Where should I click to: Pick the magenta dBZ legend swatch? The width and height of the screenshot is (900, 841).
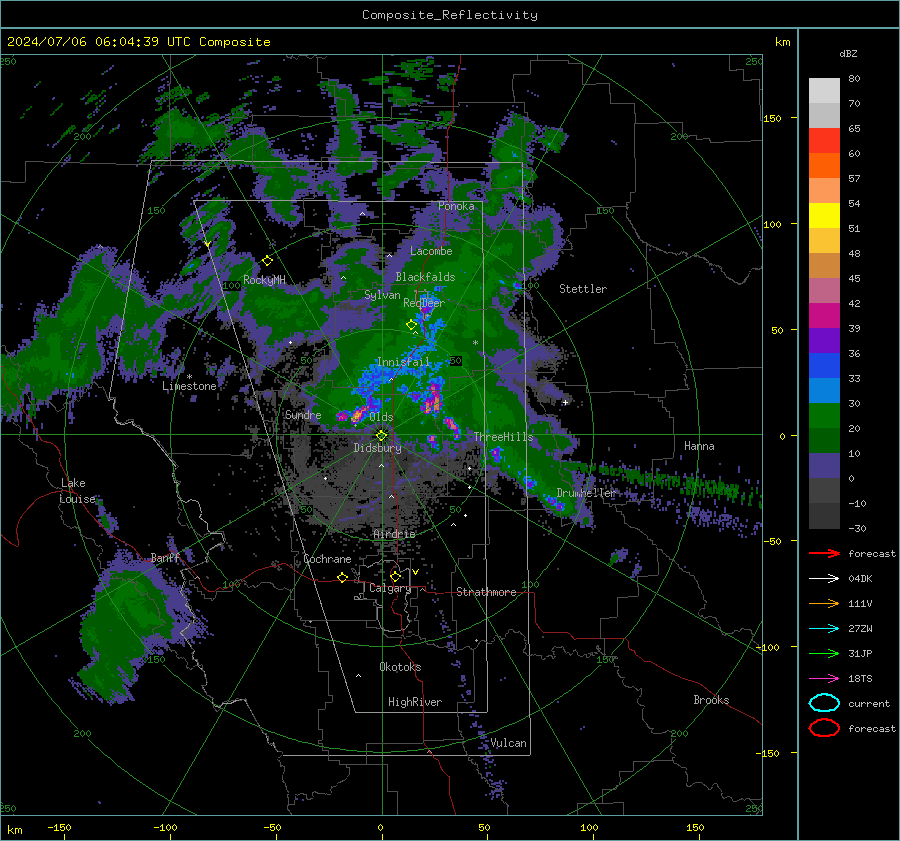point(824,315)
